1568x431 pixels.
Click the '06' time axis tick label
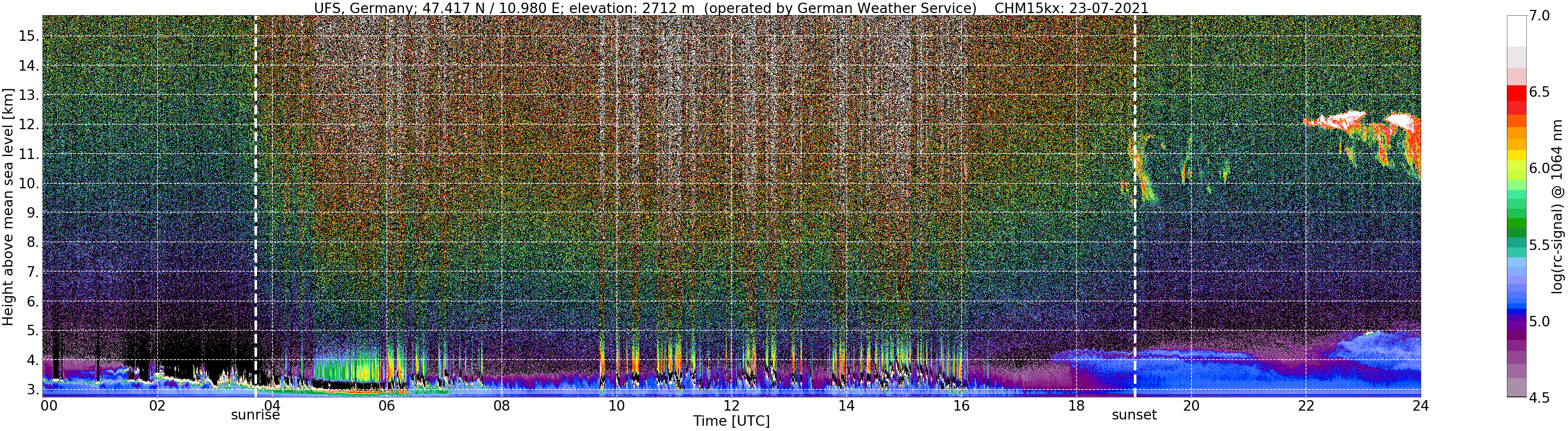click(x=387, y=405)
